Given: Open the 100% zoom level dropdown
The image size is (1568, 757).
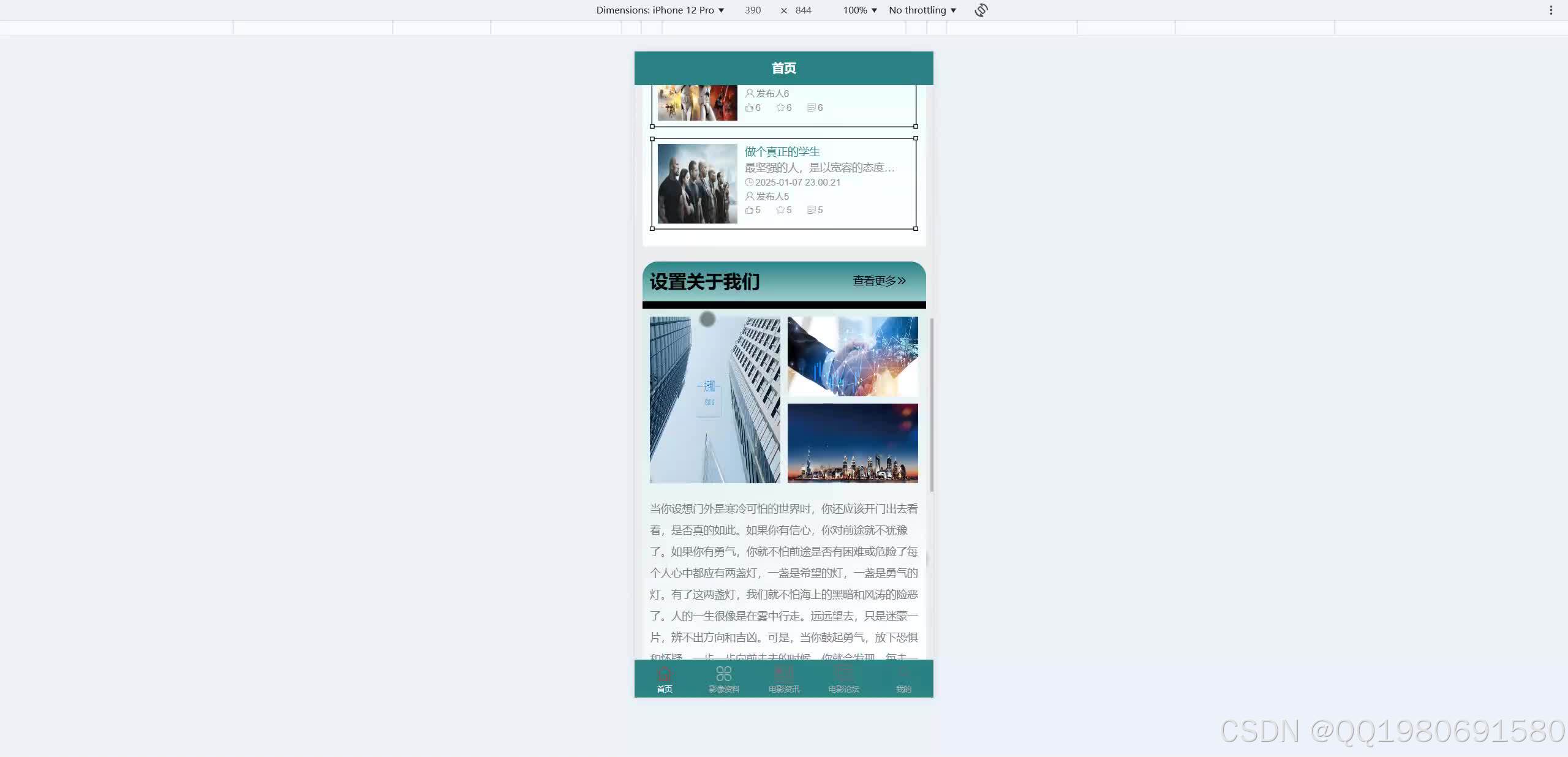Looking at the screenshot, I should coord(859,10).
